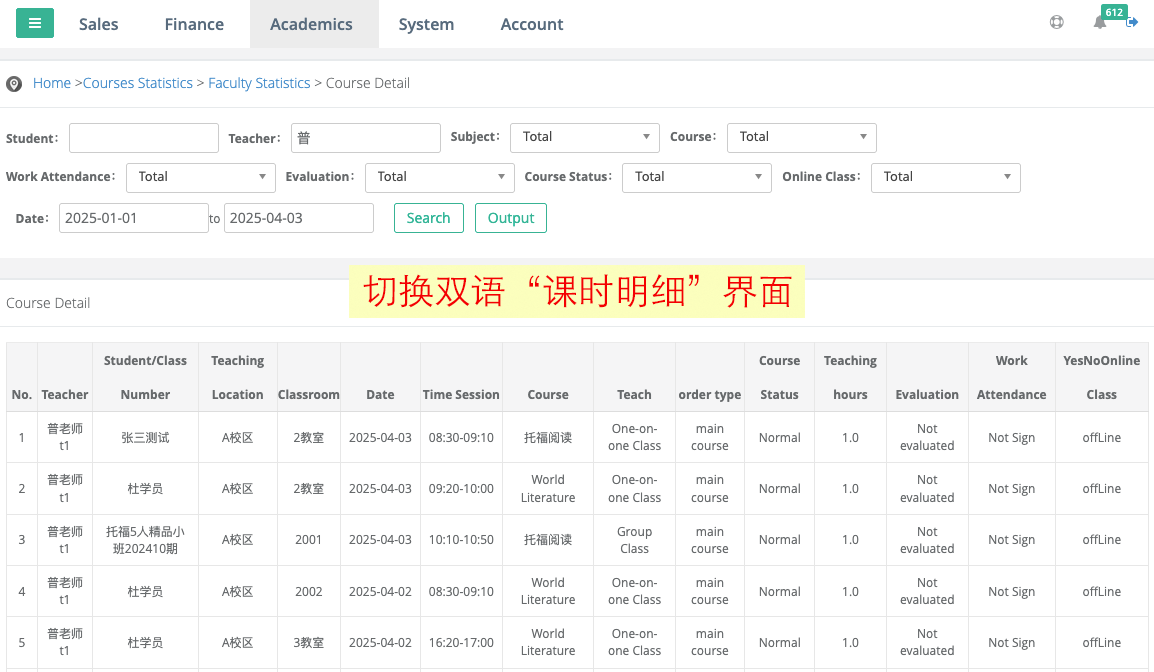Open the Finance menu
Screen dimensions: 1154x672
point(194,24)
